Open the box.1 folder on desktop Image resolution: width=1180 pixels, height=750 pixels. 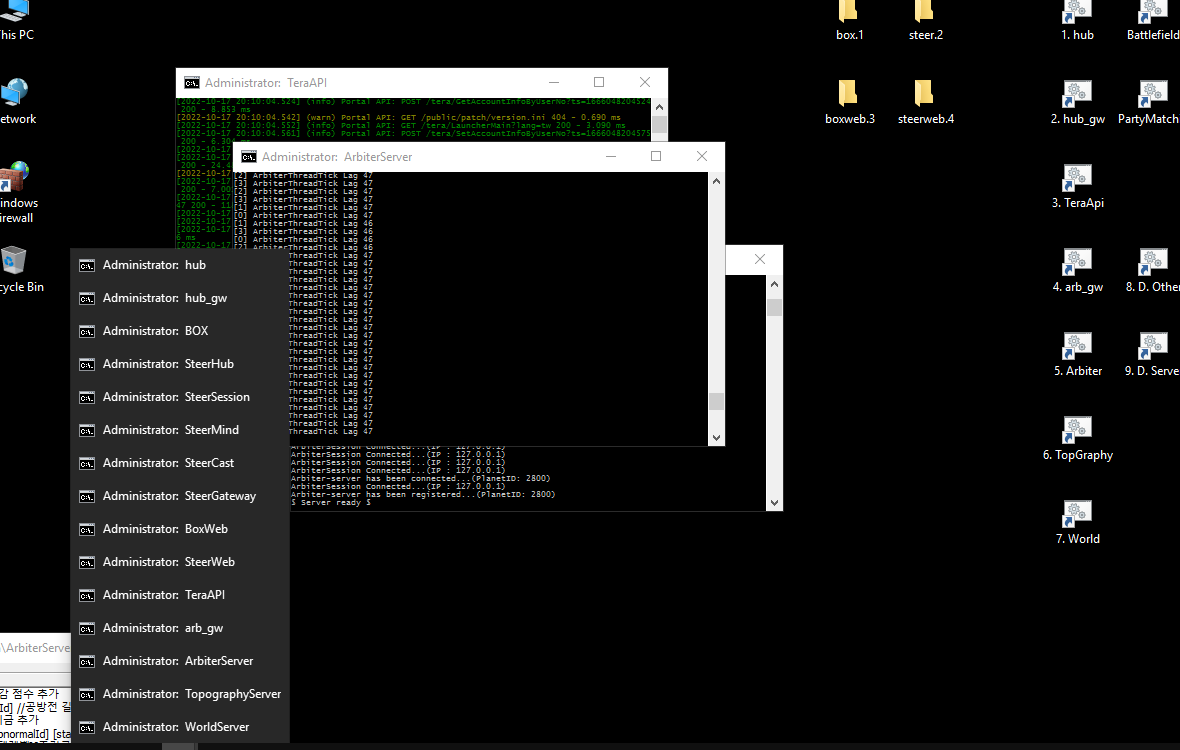pos(850,20)
